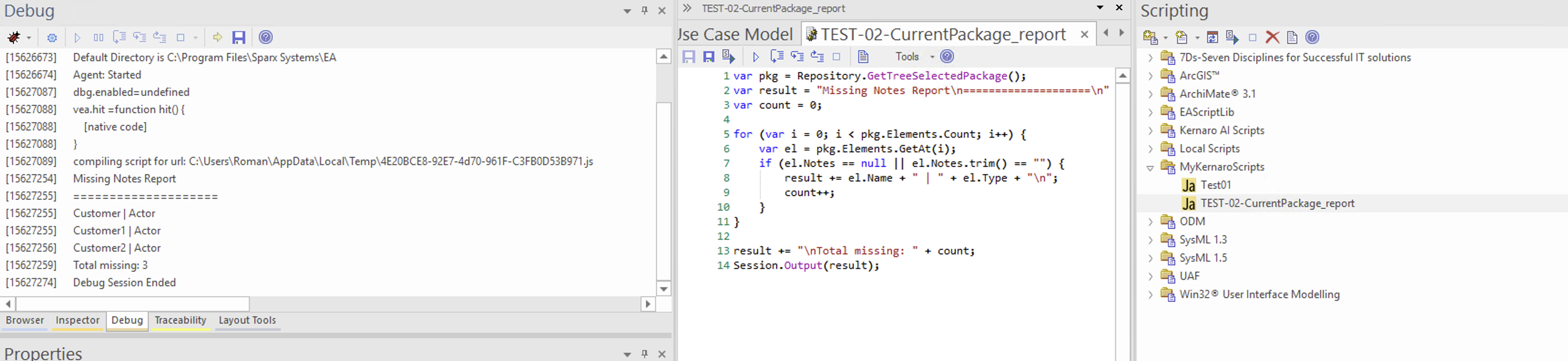Screen dimensions: 1568x361
Task: Collapse the MyKernaroScripts group
Action: [x=1150, y=167]
